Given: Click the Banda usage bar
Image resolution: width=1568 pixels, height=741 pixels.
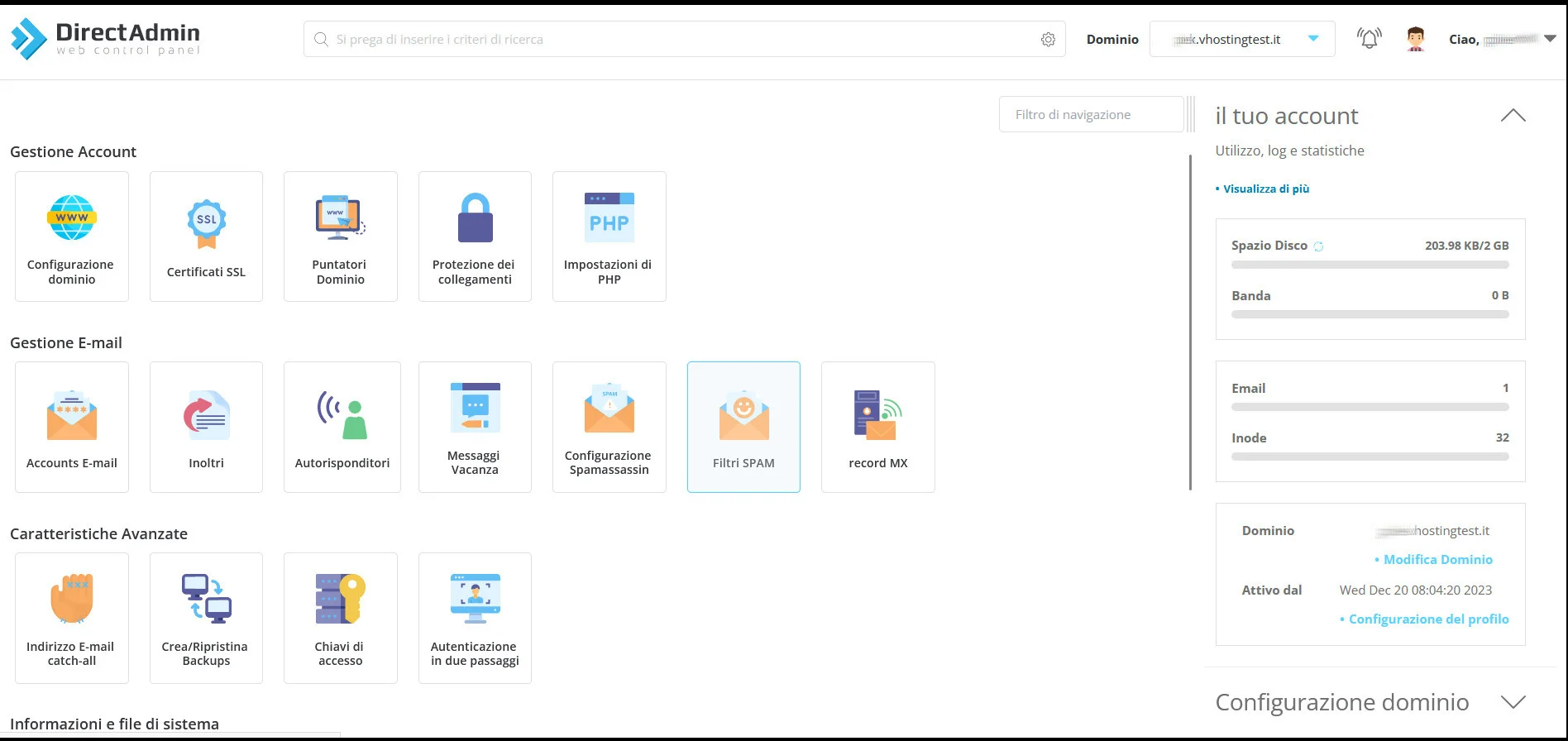Looking at the screenshot, I should (1370, 314).
